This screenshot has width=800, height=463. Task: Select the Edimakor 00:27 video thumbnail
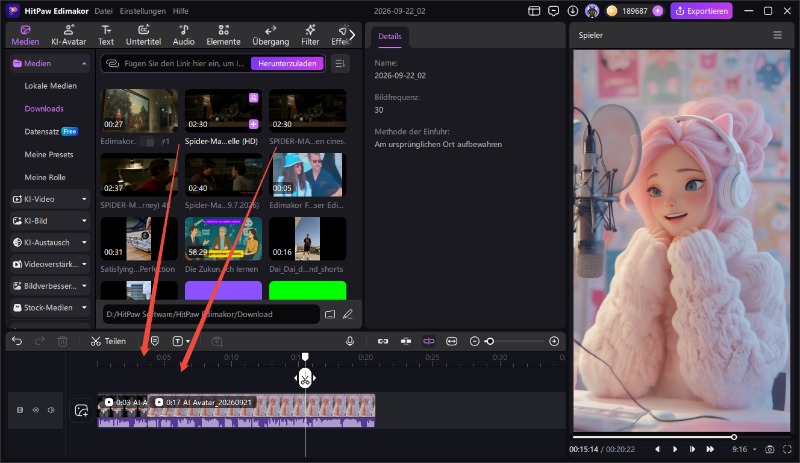139,110
